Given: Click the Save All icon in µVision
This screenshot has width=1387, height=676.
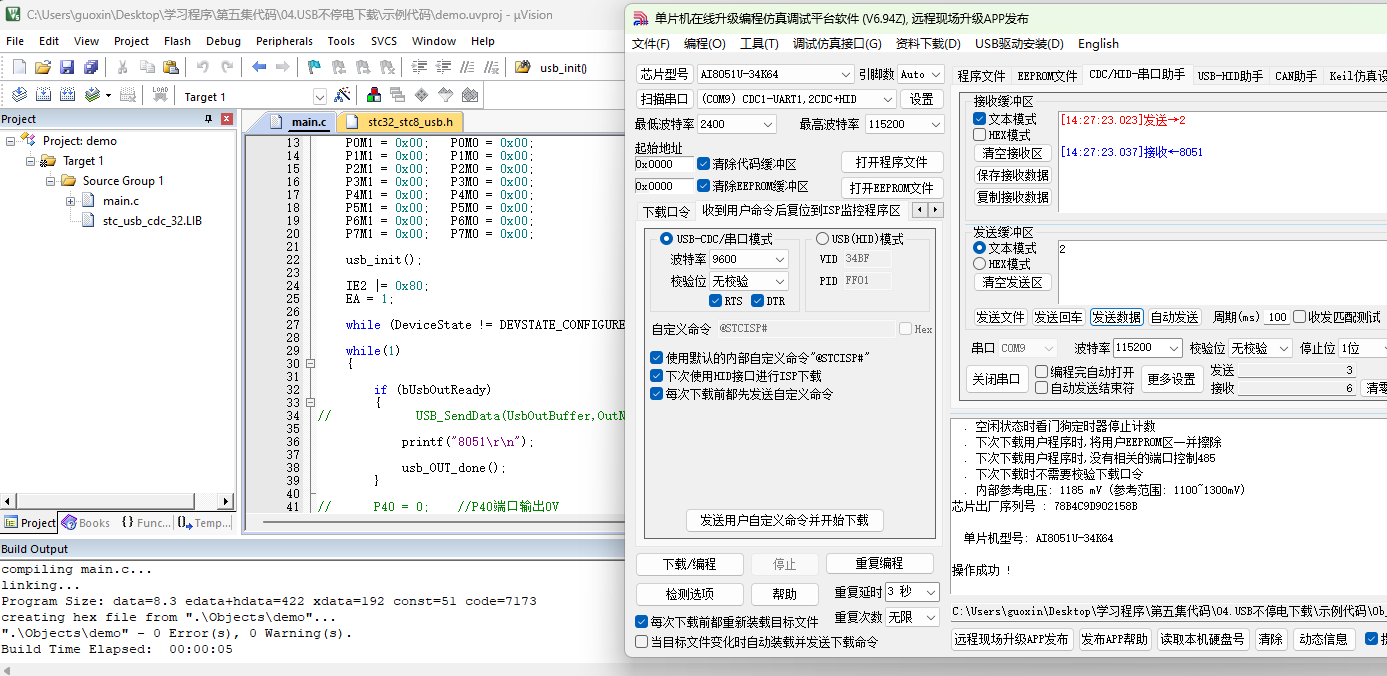Looking at the screenshot, I should 90,67.
